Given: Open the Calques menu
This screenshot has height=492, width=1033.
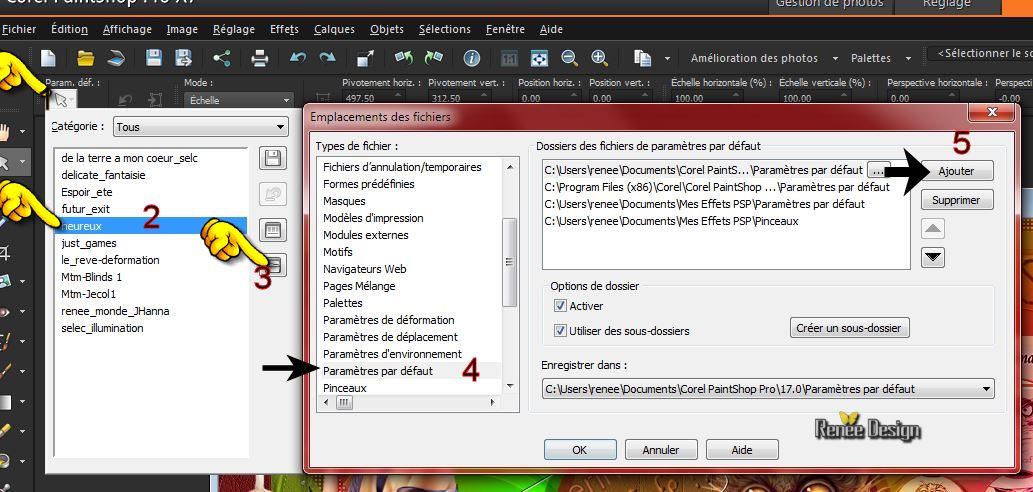Looking at the screenshot, I should point(334,29).
